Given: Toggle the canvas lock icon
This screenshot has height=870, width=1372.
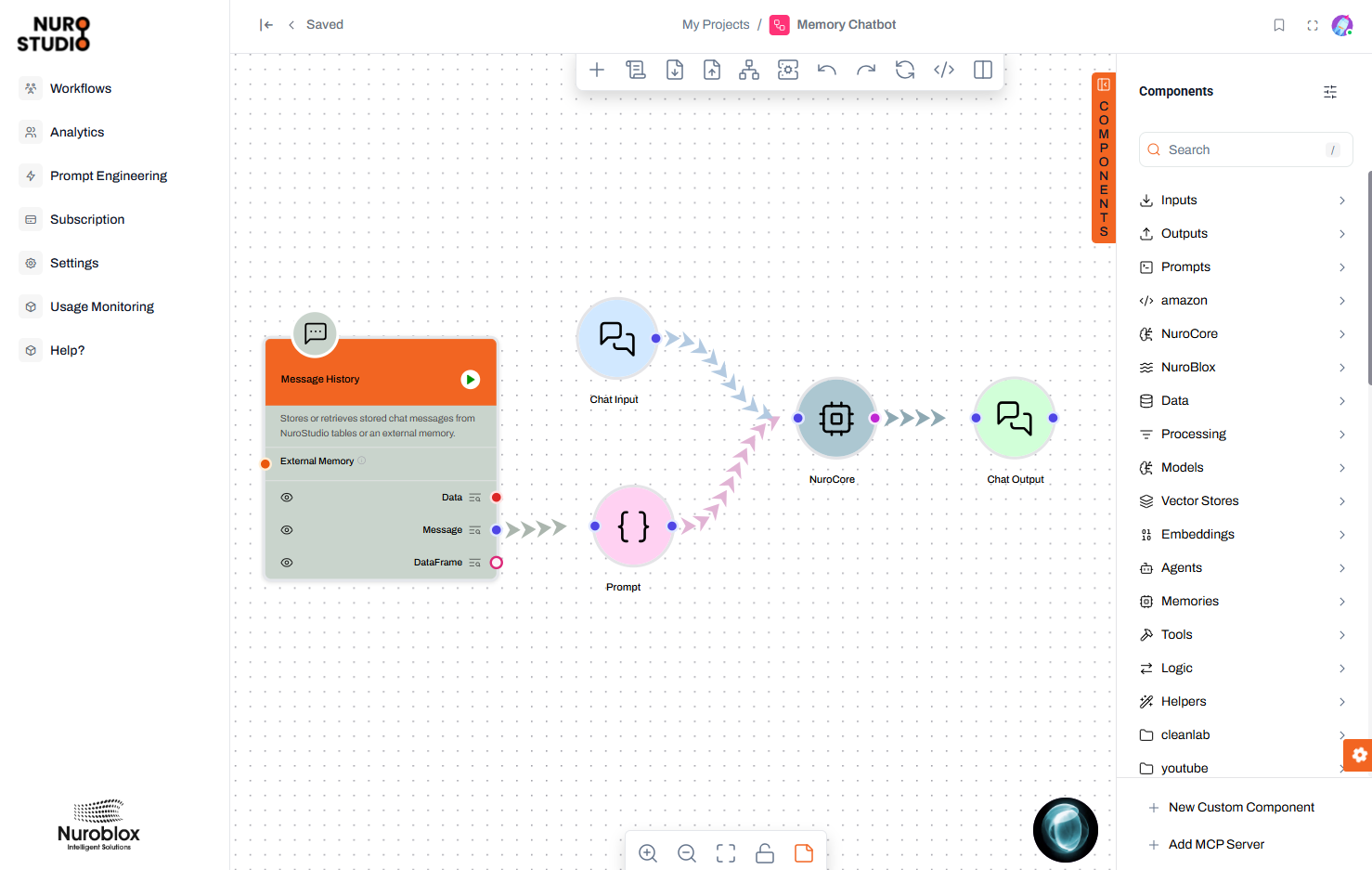Looking at the screenshot, I should 765,853.
